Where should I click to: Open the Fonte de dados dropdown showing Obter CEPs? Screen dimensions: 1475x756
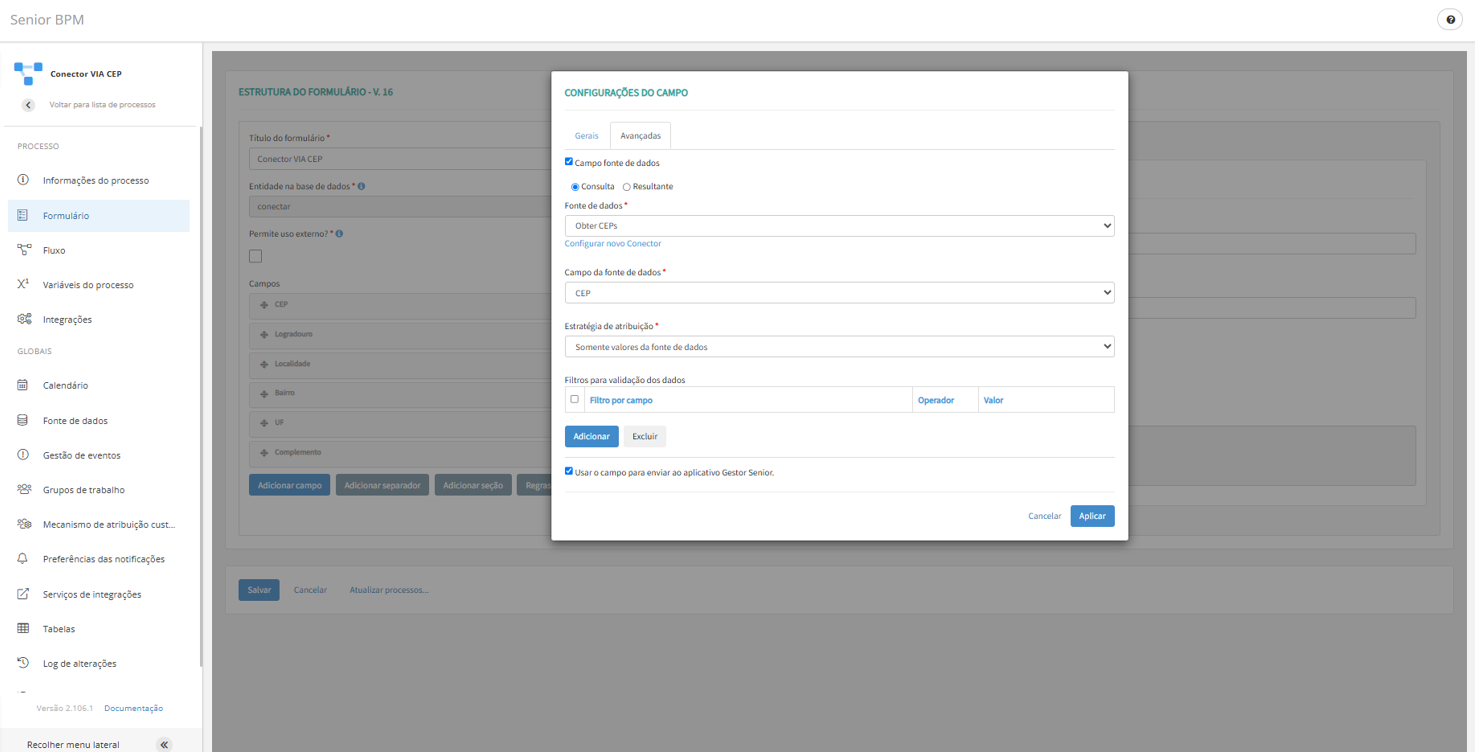tap(840, 226)
